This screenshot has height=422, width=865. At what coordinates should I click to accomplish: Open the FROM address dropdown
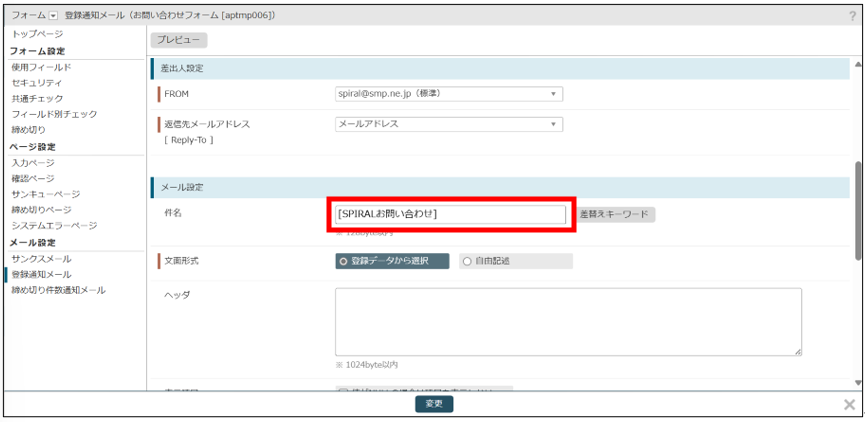pyautogui.click(x=449, y=94)
